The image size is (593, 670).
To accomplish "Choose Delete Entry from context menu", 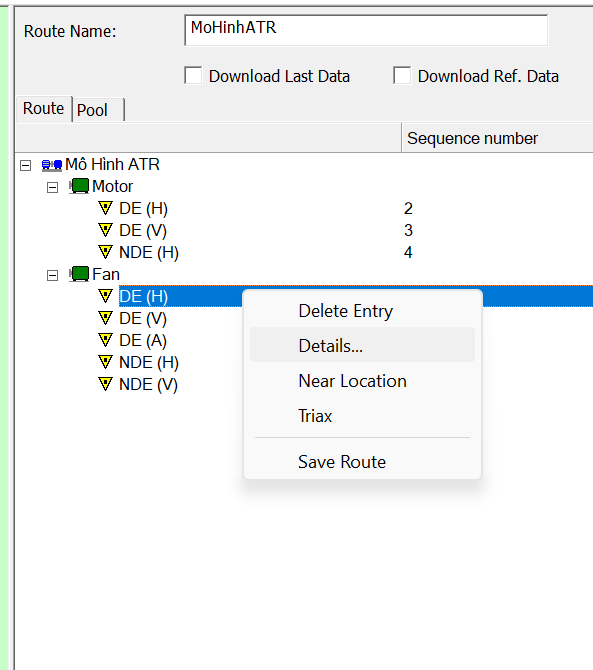I will click(362, 311).
